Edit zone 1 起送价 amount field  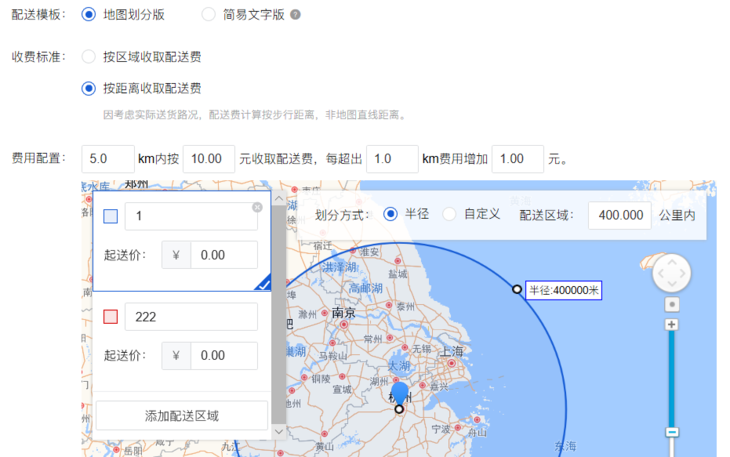click(x=224, y=255)
